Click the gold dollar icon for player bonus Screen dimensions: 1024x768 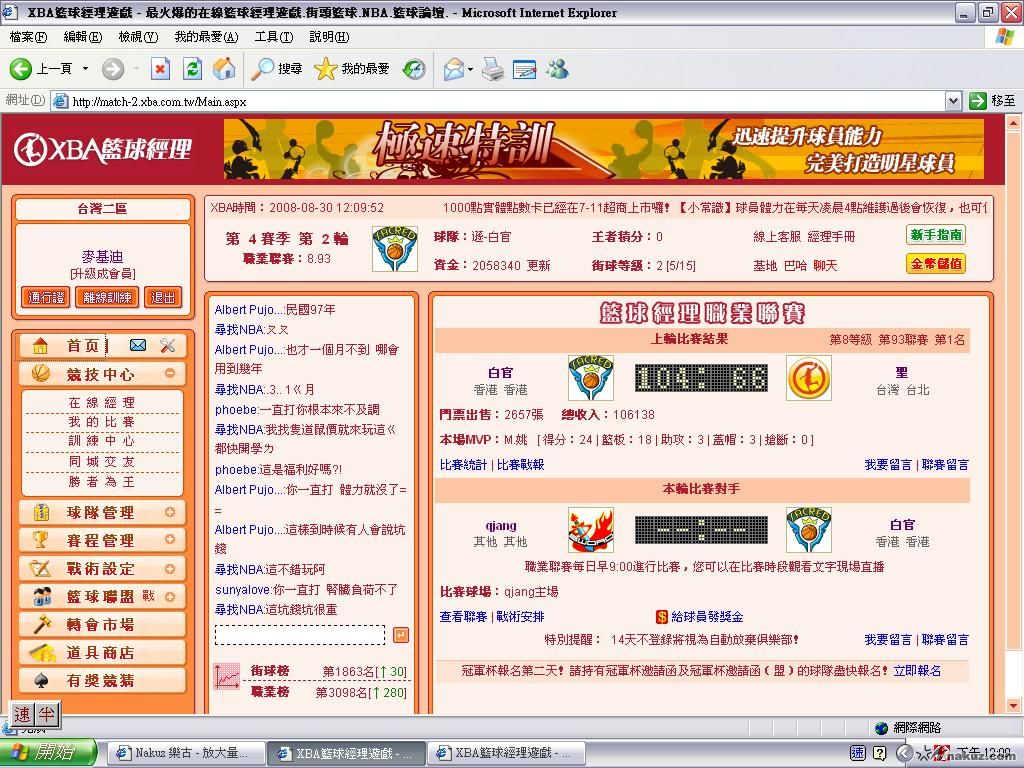pos(661,617)
